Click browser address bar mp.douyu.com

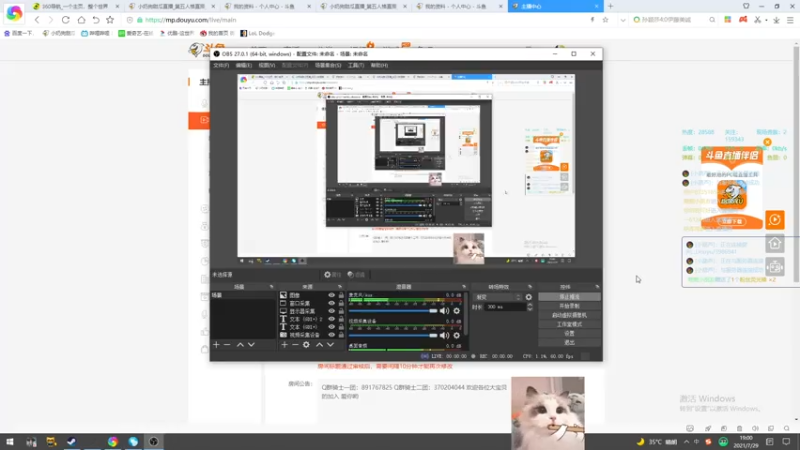pyautogui.click(x=357, y=20)
